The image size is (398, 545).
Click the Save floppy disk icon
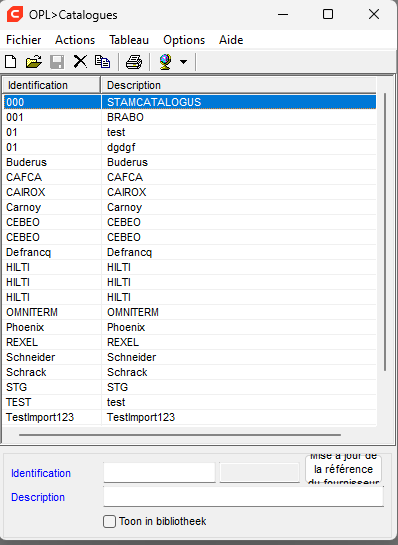coord(57,62)
